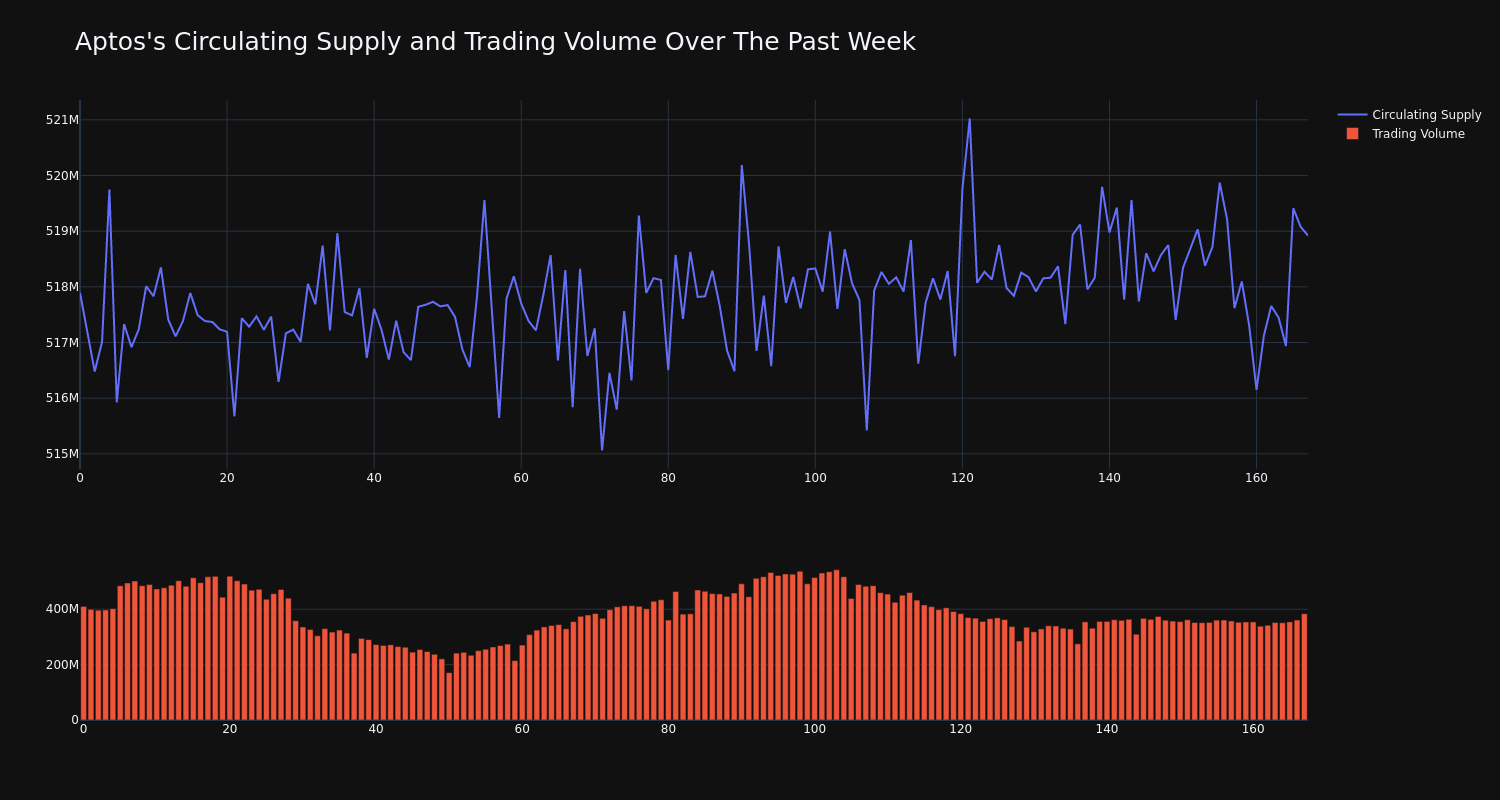Click the supply spike above 520M near 90

point(741,166)
